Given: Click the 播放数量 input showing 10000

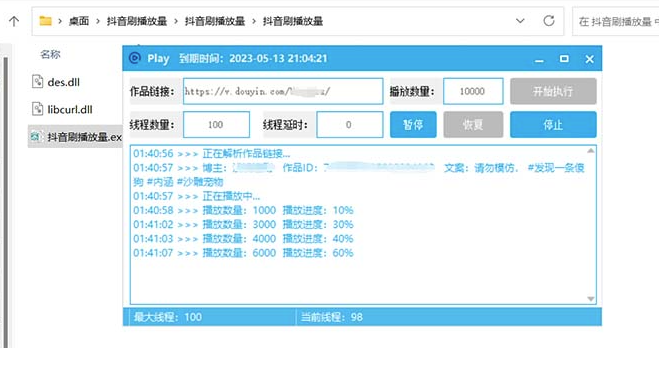Looking at the screenshot, I should click(473, 91).
